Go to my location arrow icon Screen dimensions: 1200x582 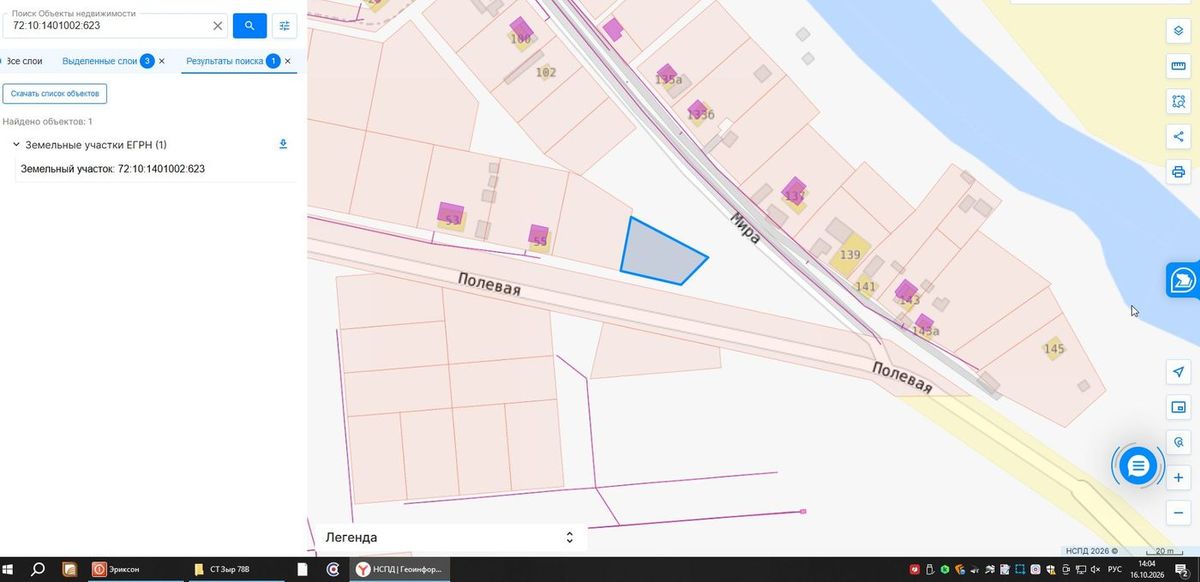1178,372
